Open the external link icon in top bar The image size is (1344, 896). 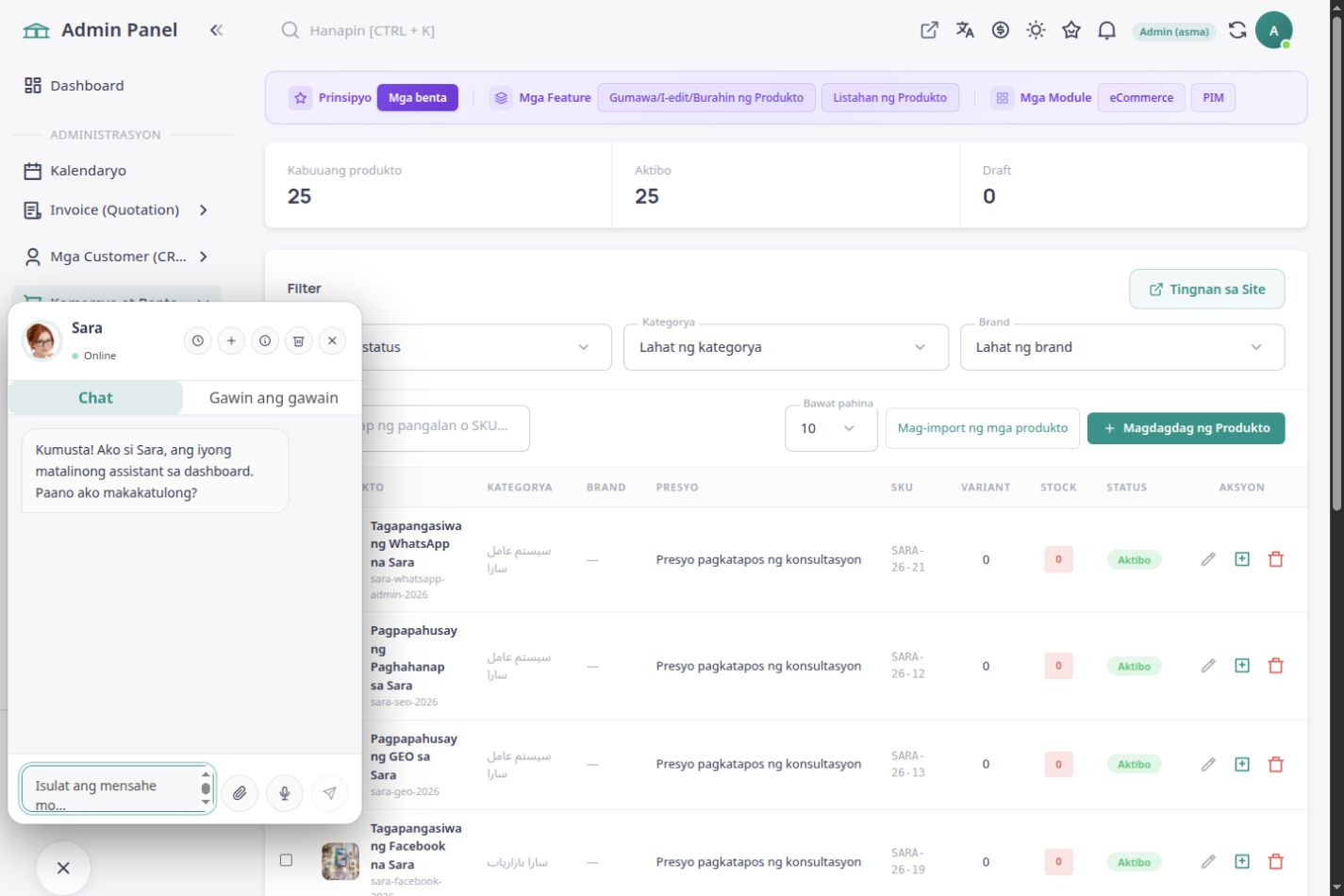pos(929,30)
